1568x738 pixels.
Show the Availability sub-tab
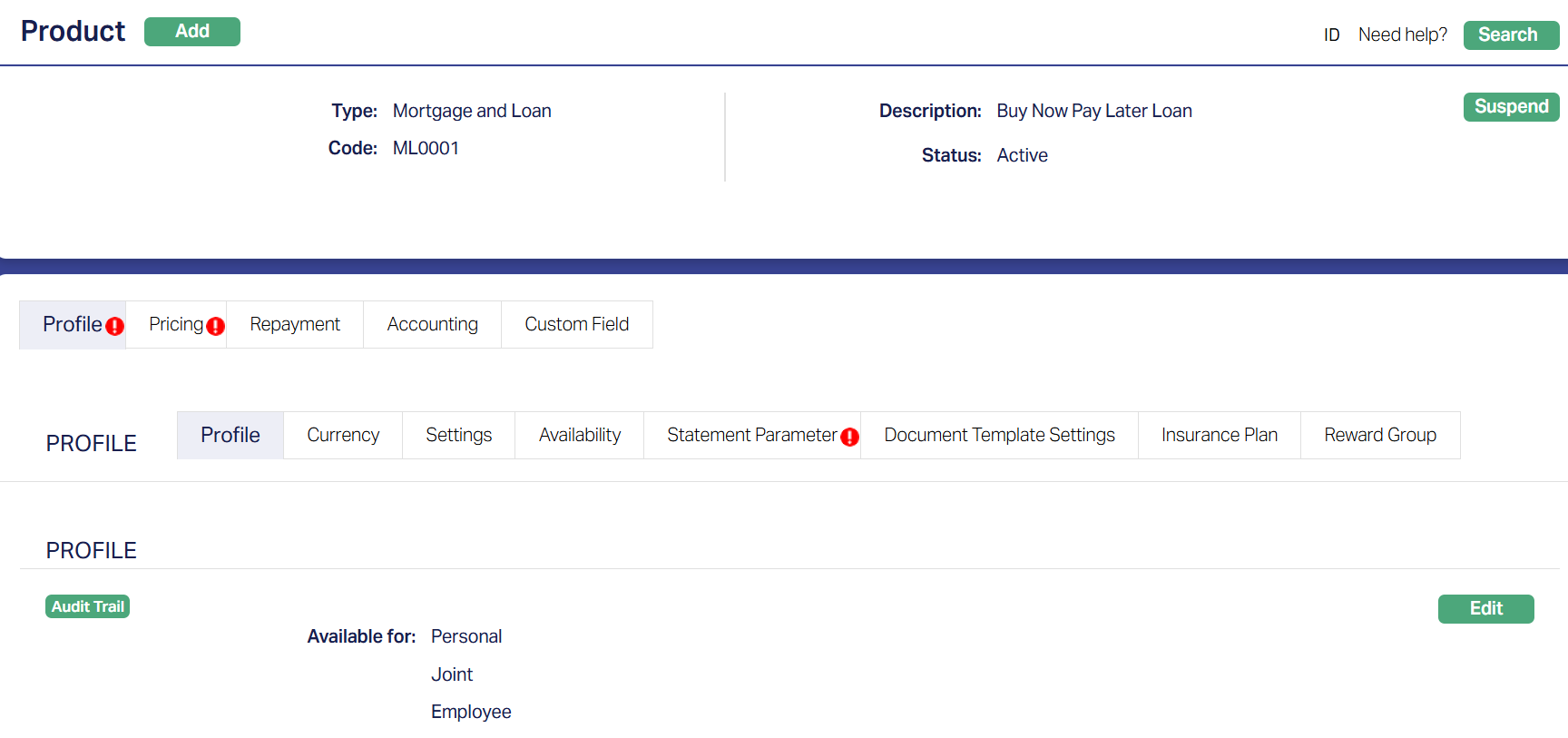tap(579, 436)
